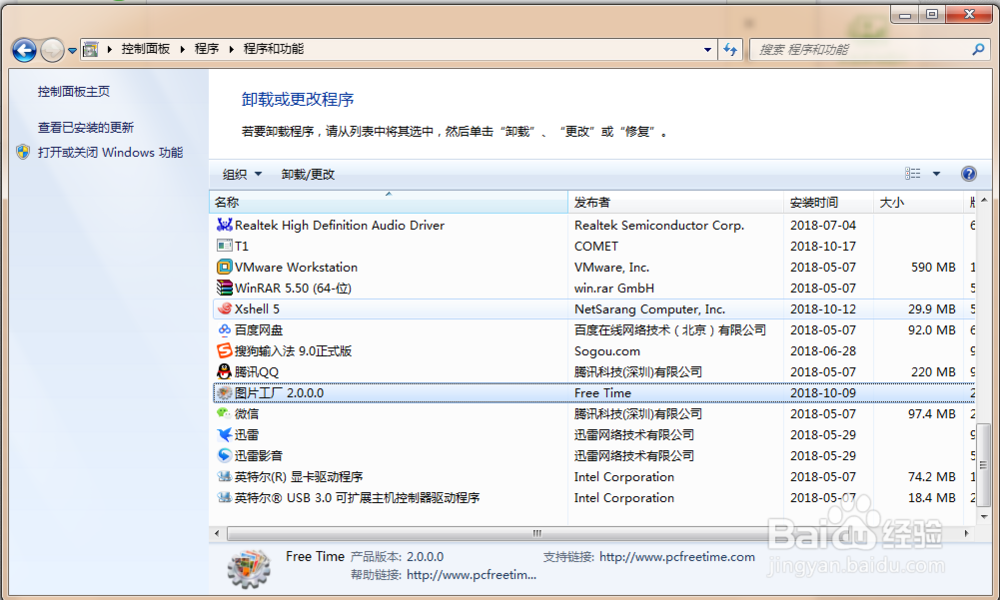Viewport: 1000px width, 600px height.
Task: Open the 支持链接 pcfreetime.com URL
Action: coord(677,557)
